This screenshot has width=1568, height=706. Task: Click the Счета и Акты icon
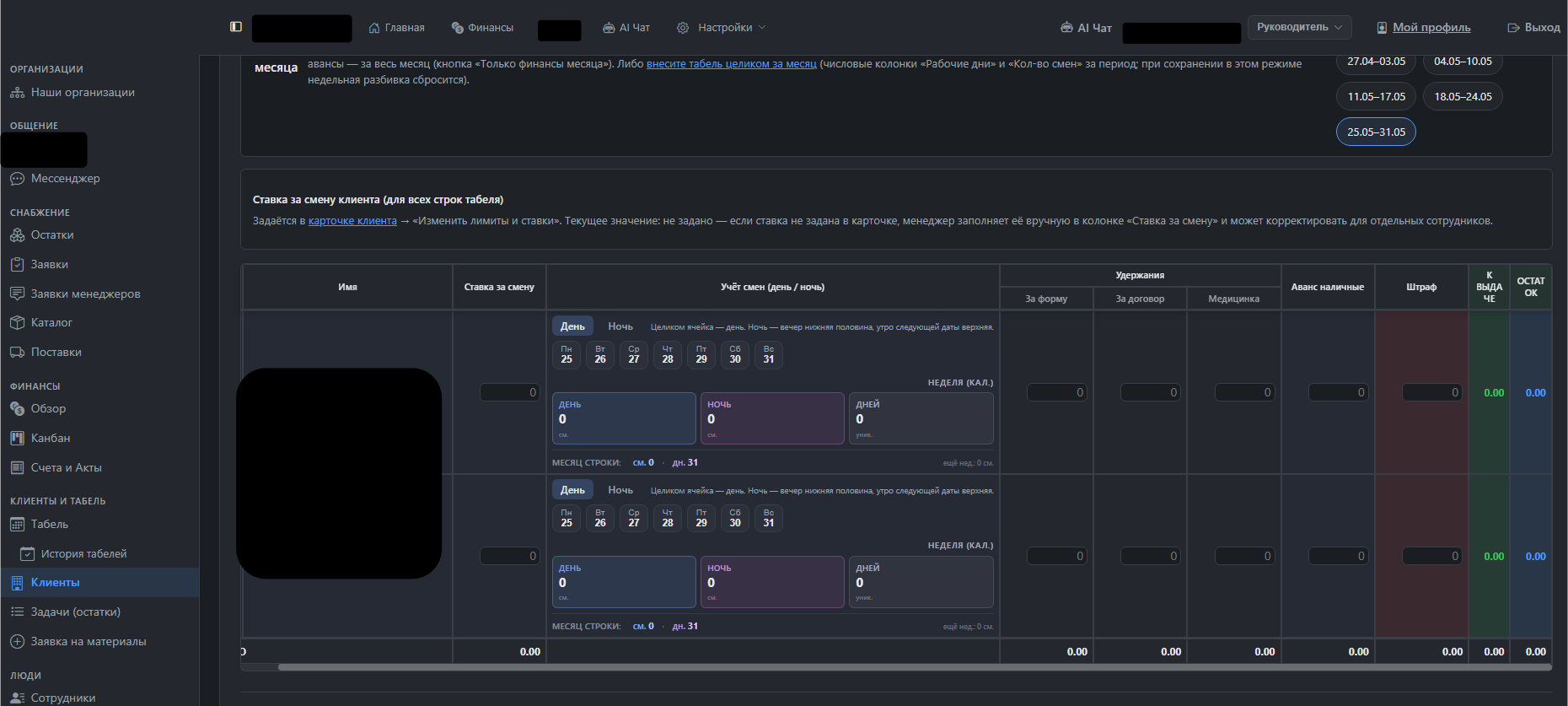(17, 468)
